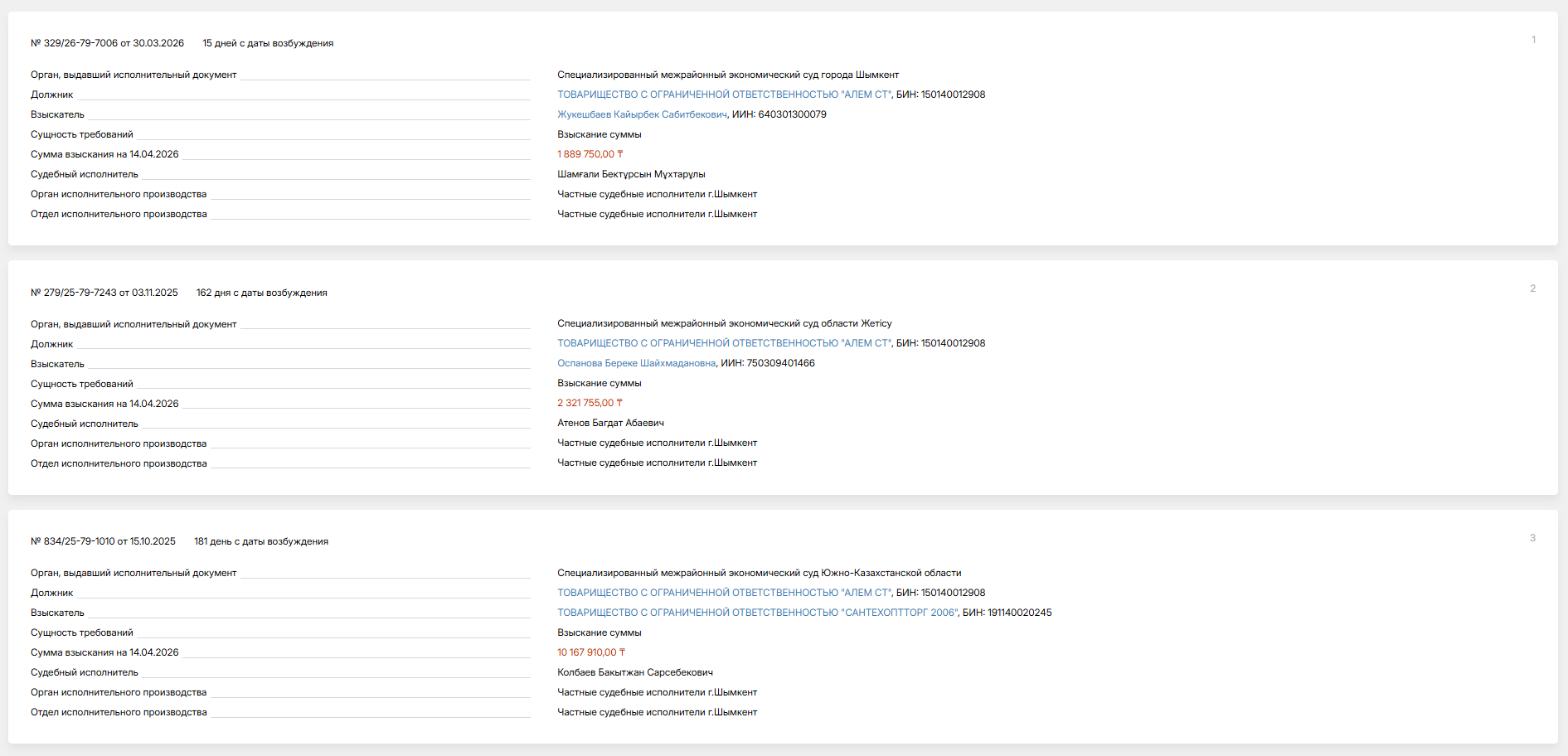Click the amount 10 167 910,00 ₸
The width and height of the screenshot is (1568, 756).
(590, 652)
